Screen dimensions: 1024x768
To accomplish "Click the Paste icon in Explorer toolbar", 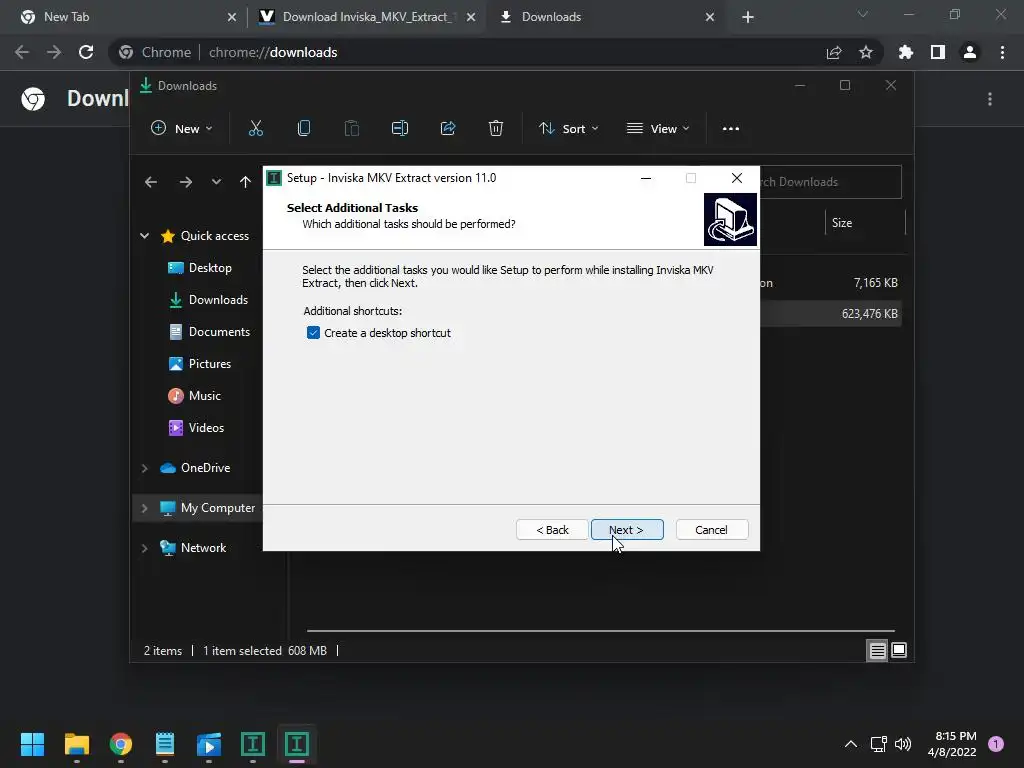I will tap(351, 129).
